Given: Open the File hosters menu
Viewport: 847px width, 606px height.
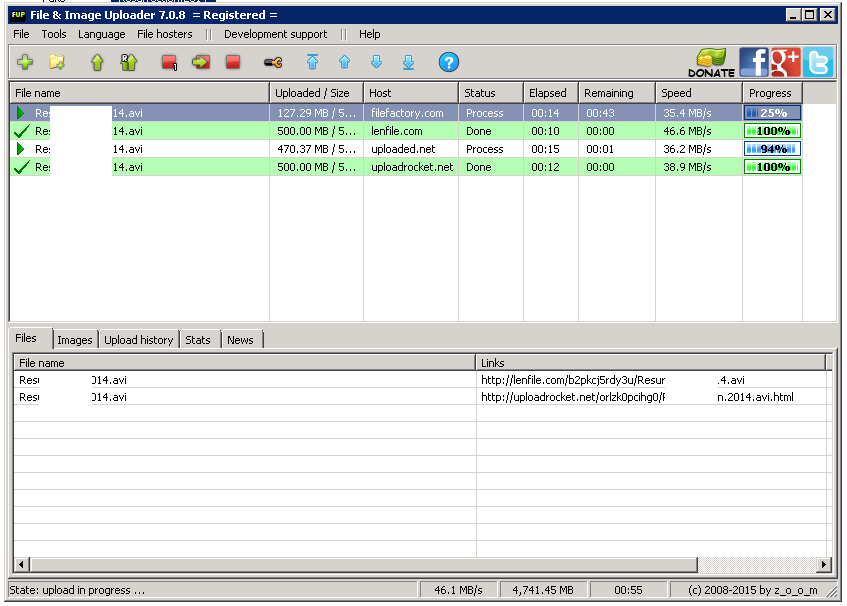Looking at the screenshot, I should pyautogui.click(x=165, y=34).
